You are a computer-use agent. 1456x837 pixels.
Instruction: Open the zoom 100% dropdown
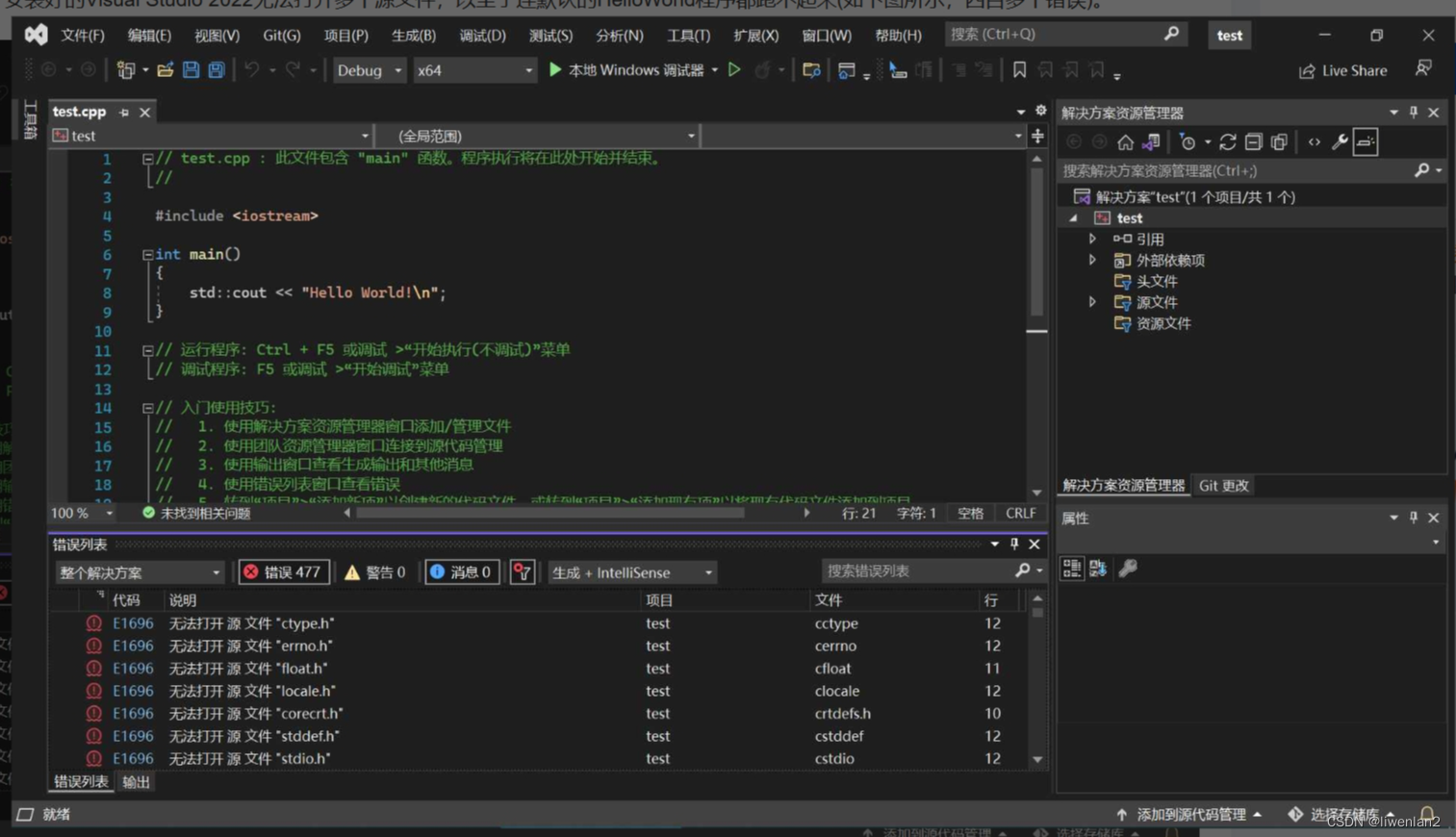[109, 514]
